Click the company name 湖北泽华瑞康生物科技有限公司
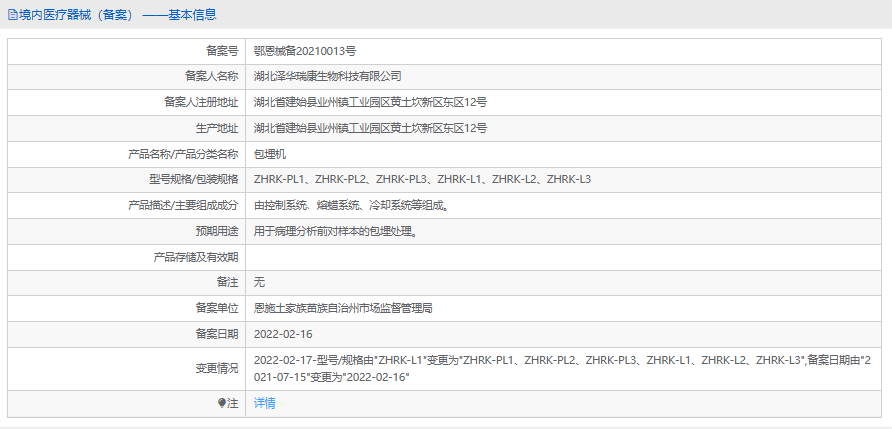892x429 pixels. (328, 77)
